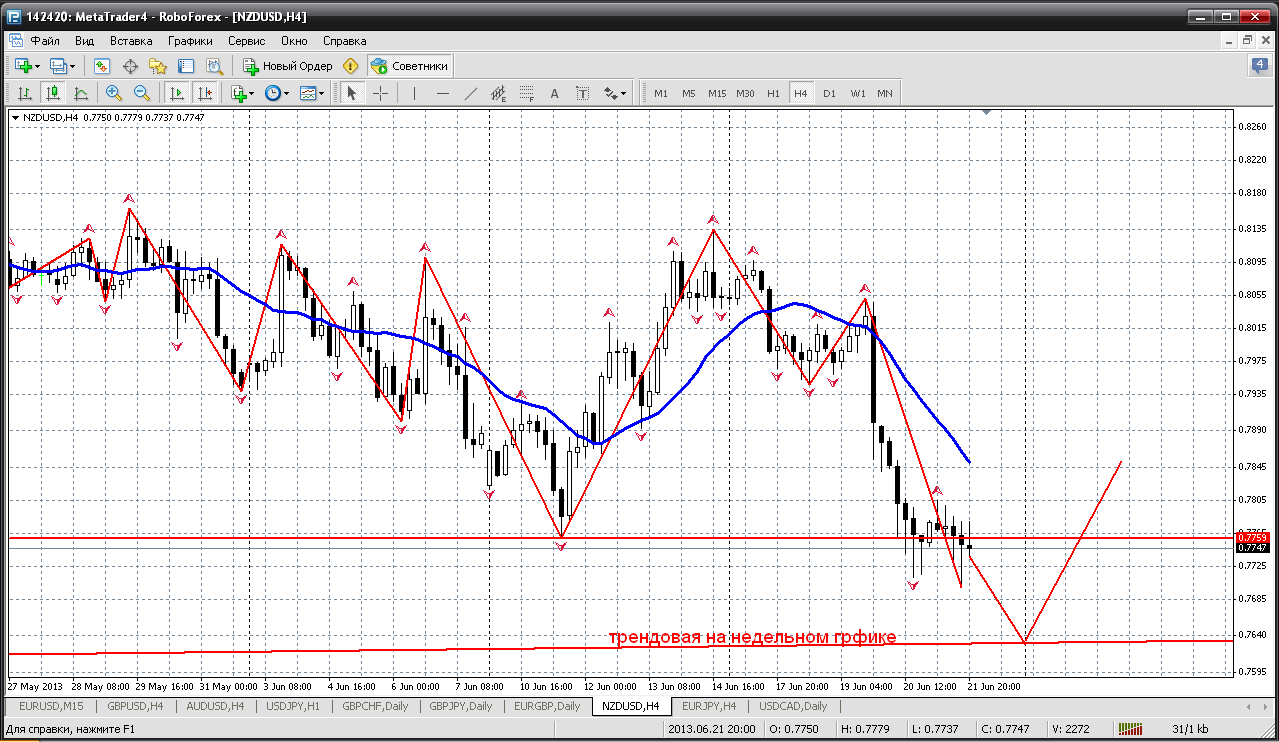Choose the Fibonacci retracement tool
The height and width of the screenshot is (742, 1279).
(527, 93)
